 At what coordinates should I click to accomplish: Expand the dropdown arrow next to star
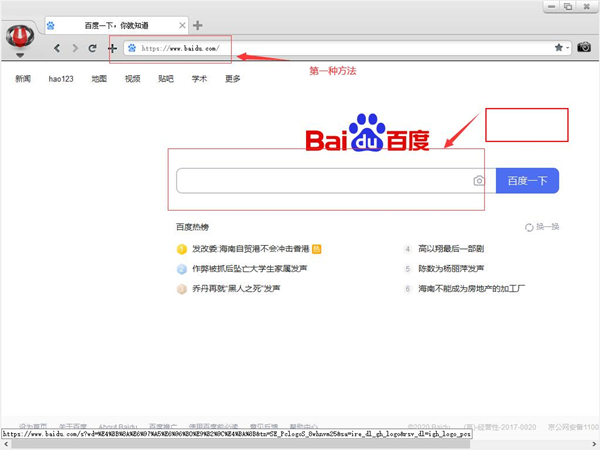click(x=567, y=48)
